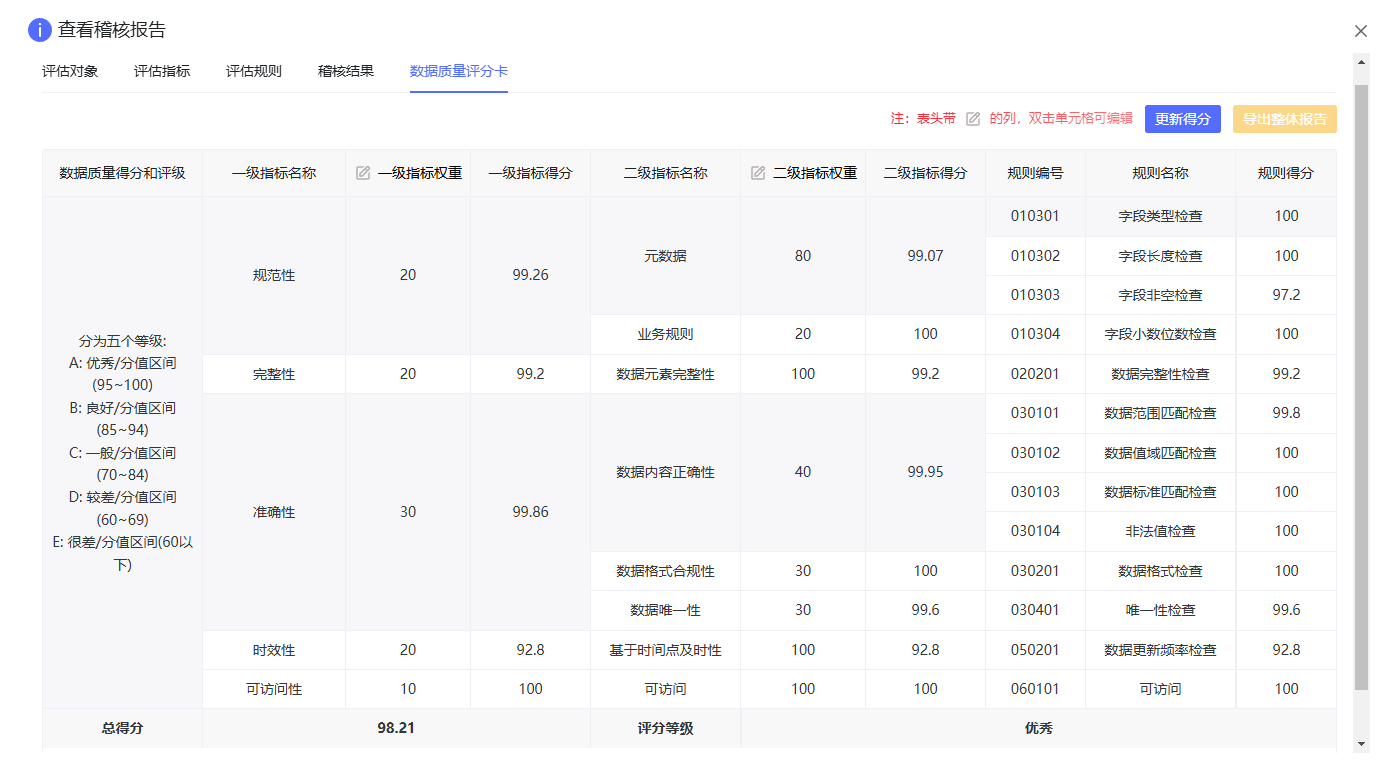Close the 查看稽核报告 dialog
Viewport: 1395px width, 770px height.
pyautogui.click(x=1361, y=31)
